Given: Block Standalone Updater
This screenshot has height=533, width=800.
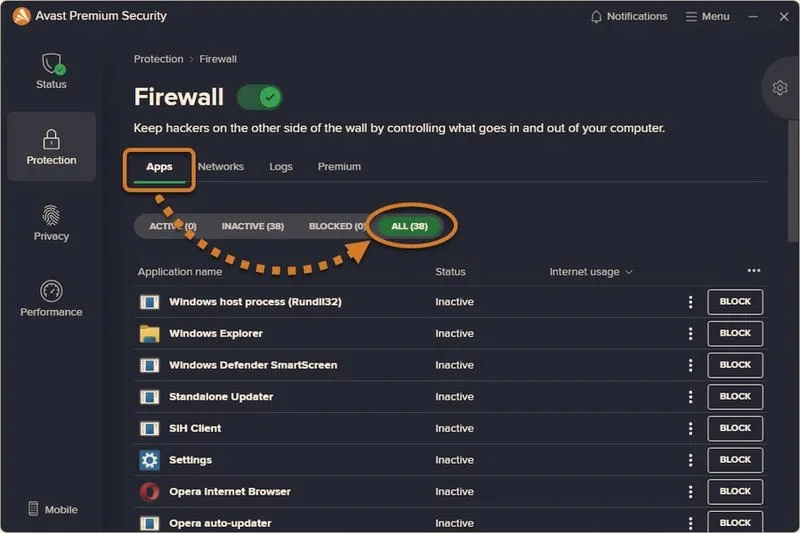Looking at the screenshot, I should pos(735,397).
